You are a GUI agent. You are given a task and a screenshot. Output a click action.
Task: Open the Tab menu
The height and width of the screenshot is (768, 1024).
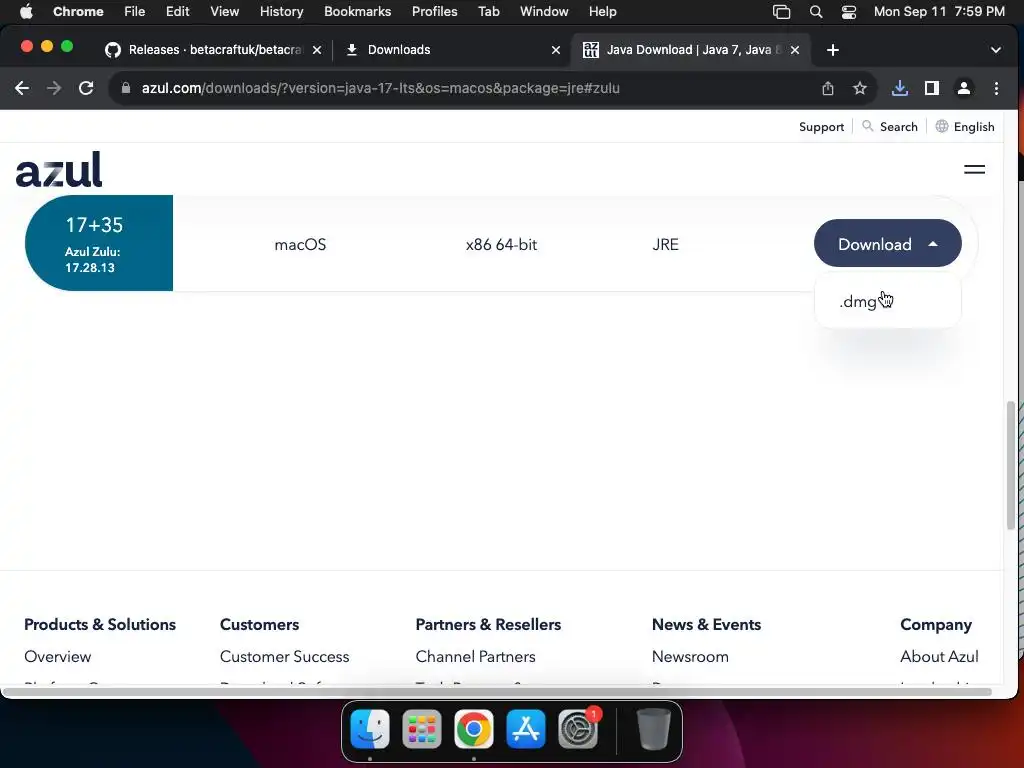click(488, 12)
